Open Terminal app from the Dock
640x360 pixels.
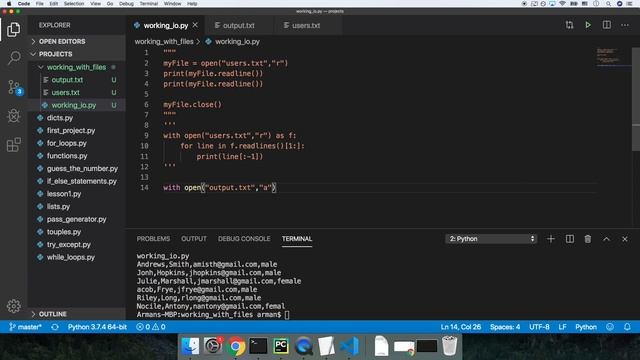(258, 346)
